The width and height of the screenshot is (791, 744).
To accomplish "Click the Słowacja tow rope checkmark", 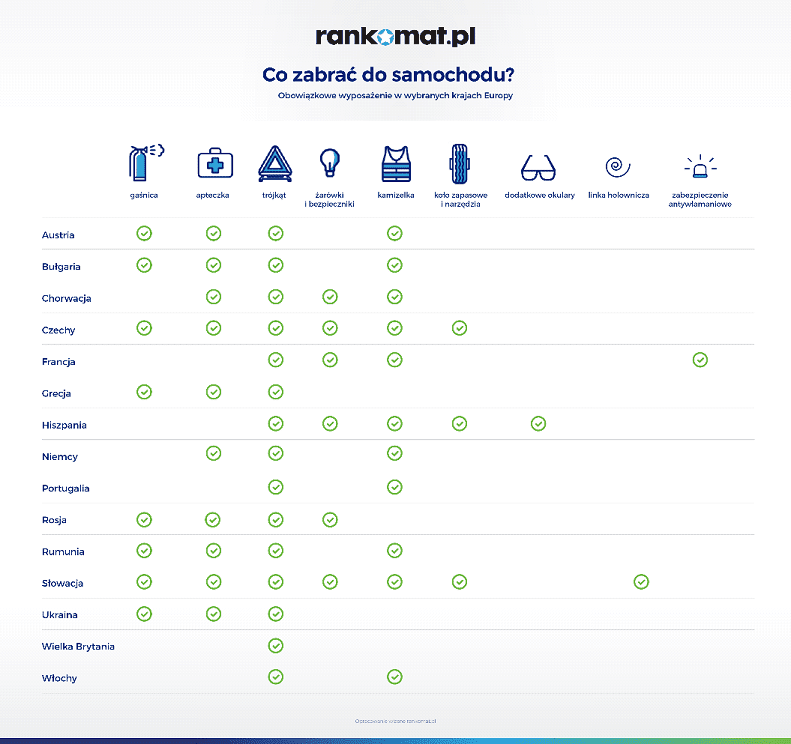I will point(641,582).
